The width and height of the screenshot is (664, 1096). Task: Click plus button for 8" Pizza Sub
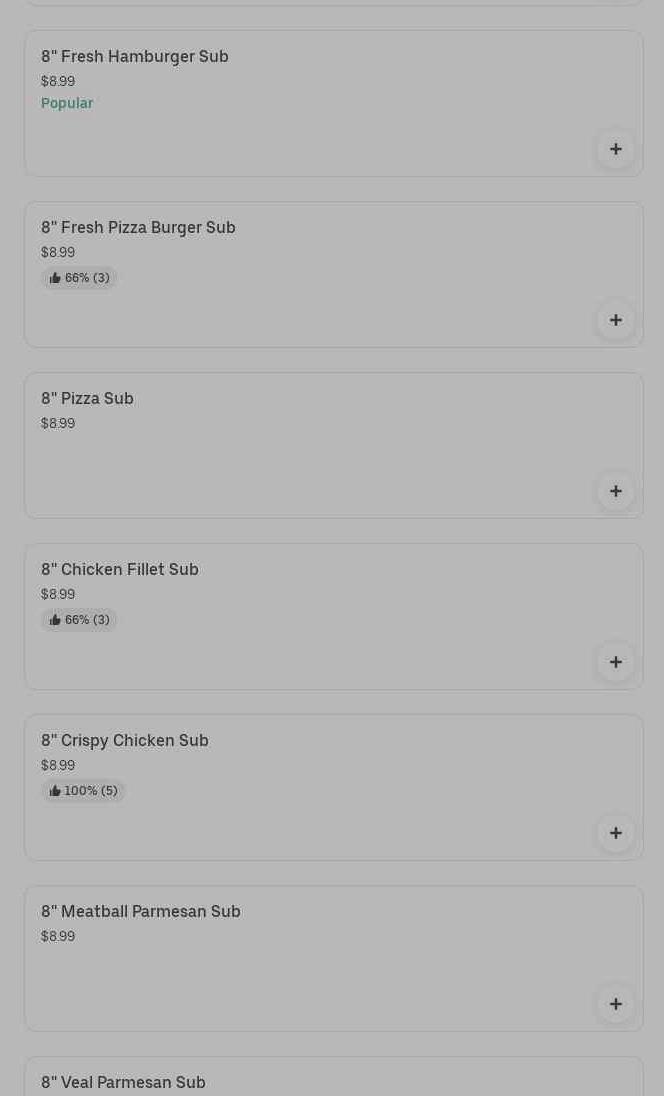tap(615, 491)
